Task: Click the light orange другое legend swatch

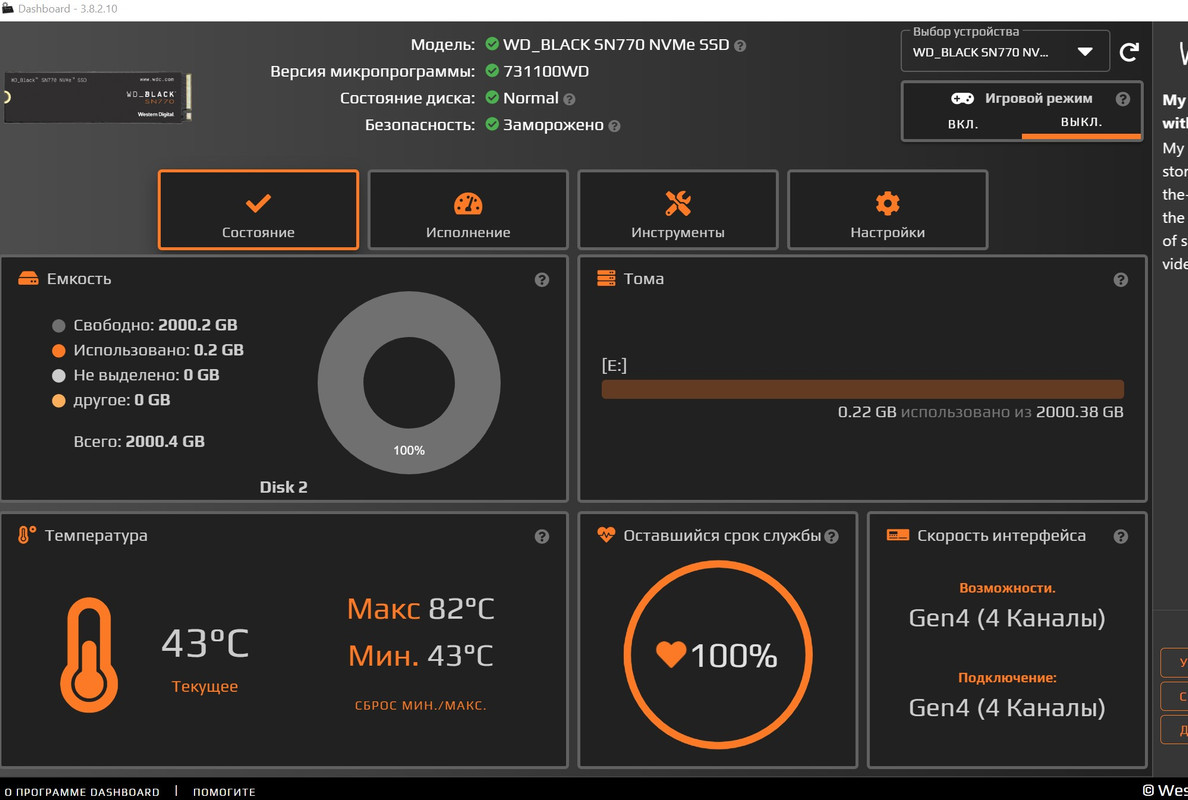Action: [x=58, y=401]
